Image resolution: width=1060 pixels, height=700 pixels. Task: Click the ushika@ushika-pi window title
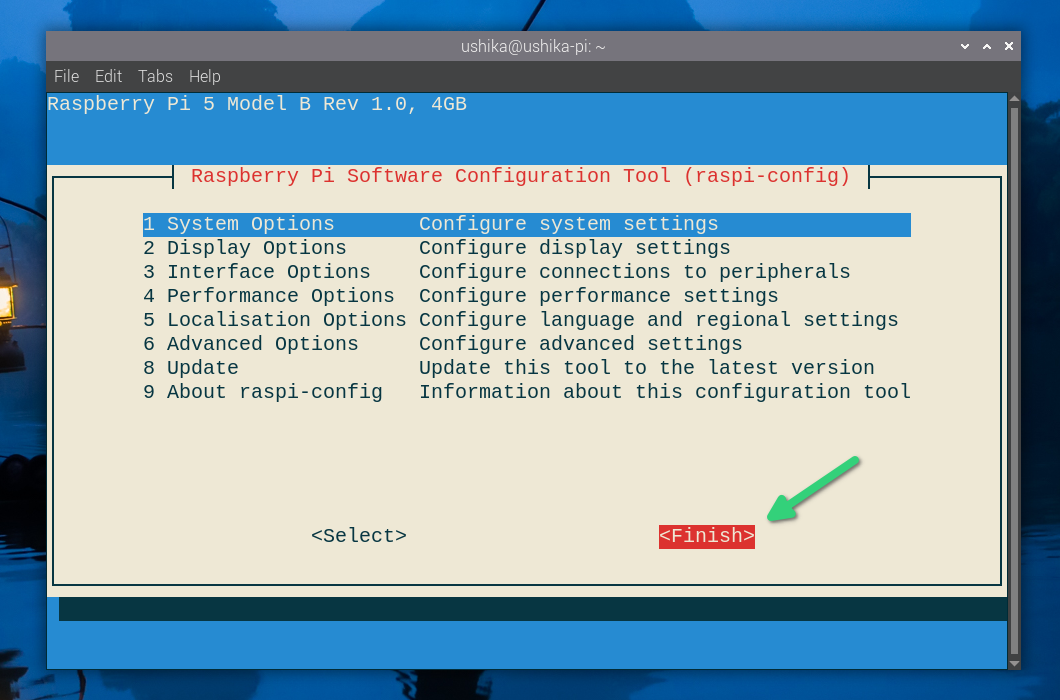pos(532,46)
